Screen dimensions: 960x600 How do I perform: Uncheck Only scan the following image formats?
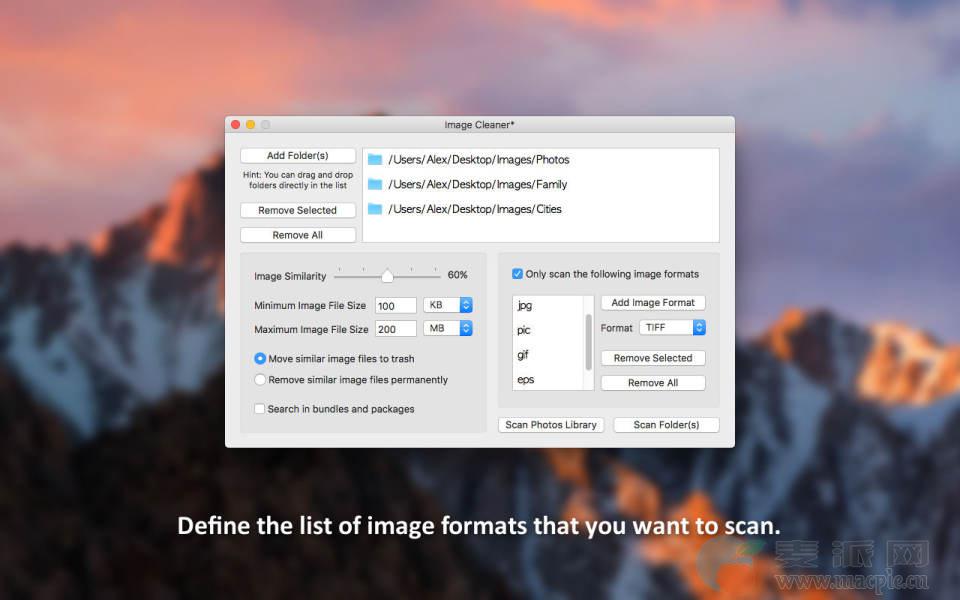click(x=517, y=274)
